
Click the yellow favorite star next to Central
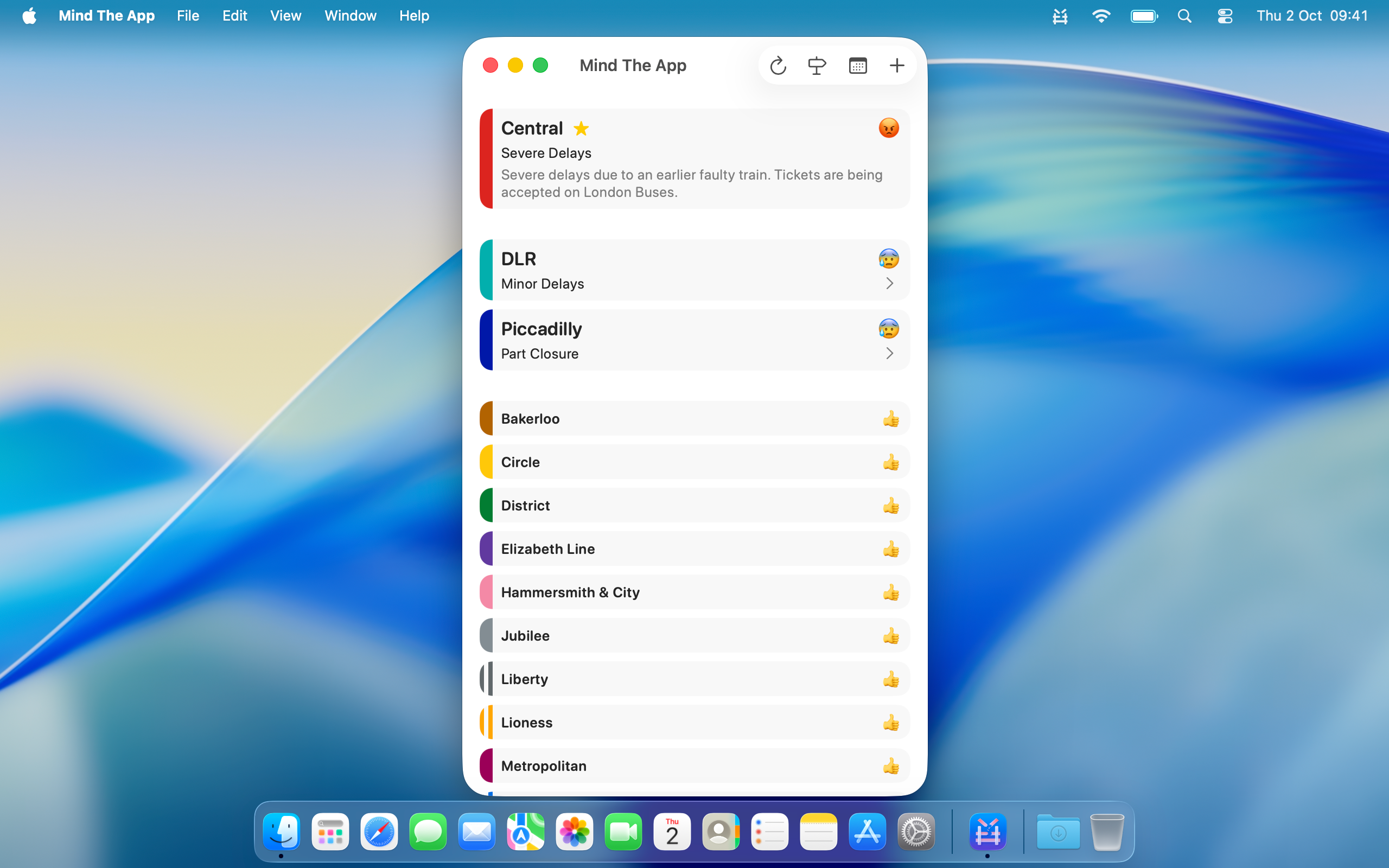pos(581,128)
